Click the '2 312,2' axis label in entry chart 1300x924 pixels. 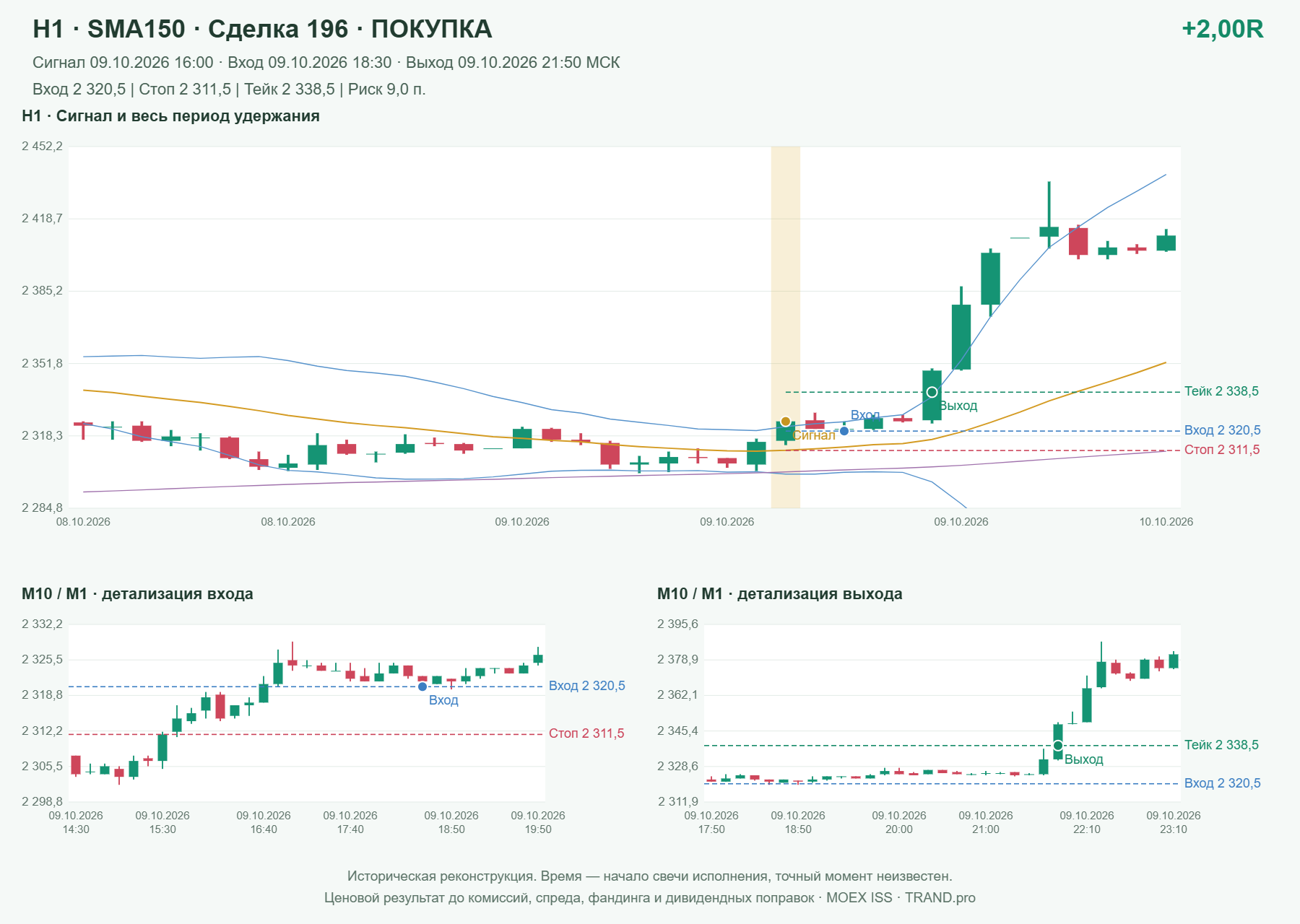pyautogui.click(x=42, y=731)
